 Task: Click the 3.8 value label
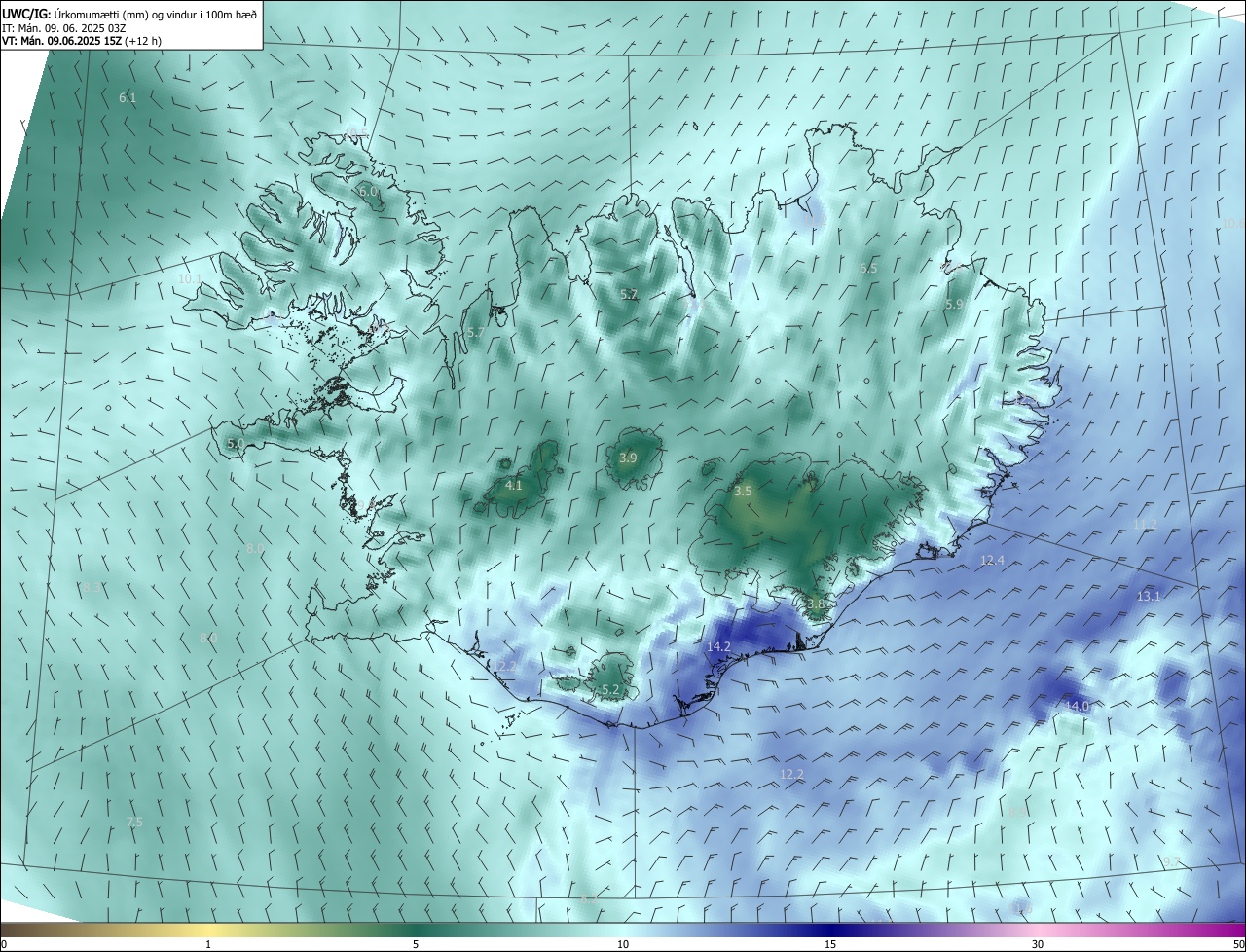click(816, 604)
